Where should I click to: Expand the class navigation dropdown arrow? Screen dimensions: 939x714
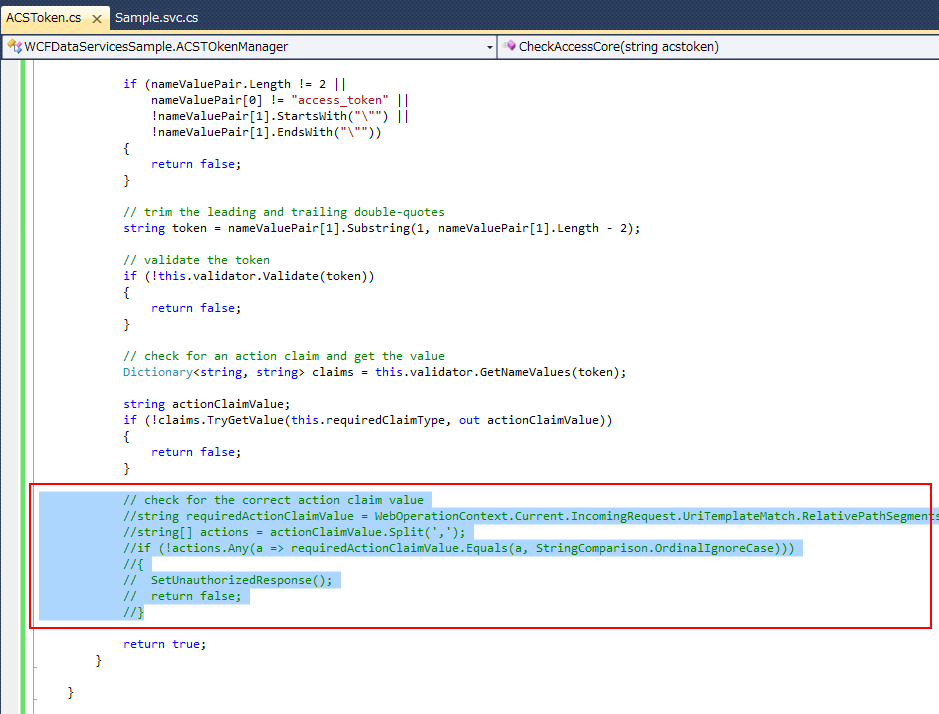[489, 46]
